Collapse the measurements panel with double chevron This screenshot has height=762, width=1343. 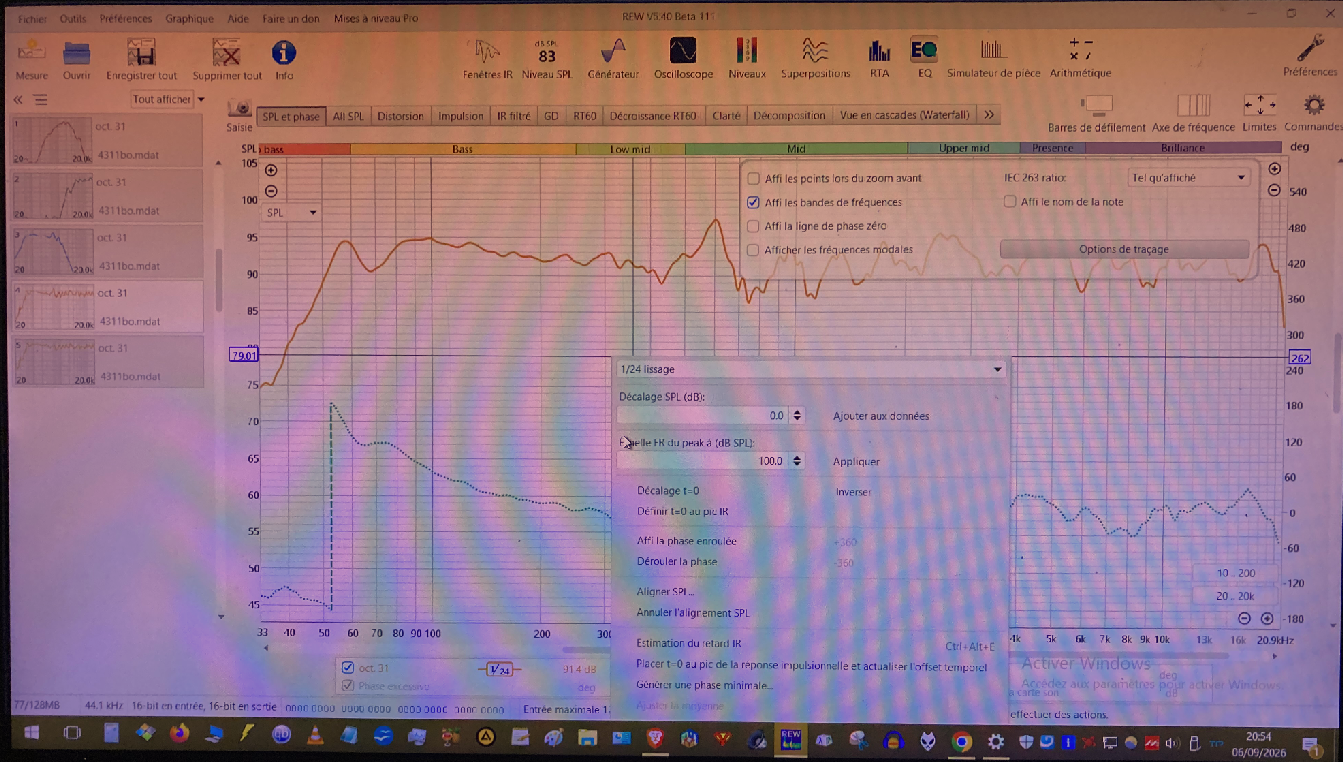(18, 100)
